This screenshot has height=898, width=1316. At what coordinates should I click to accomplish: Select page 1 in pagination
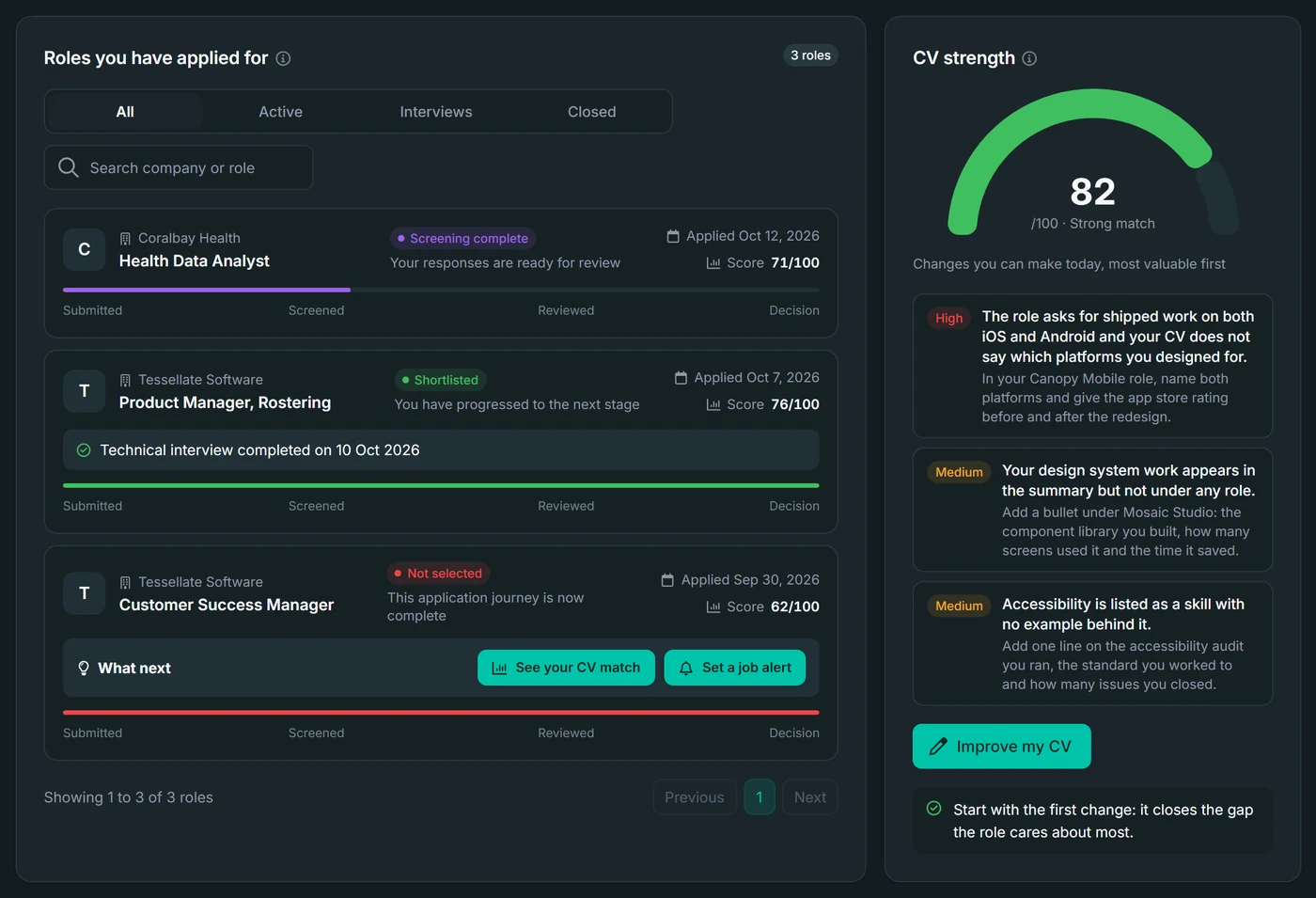[x=760, y=797]
